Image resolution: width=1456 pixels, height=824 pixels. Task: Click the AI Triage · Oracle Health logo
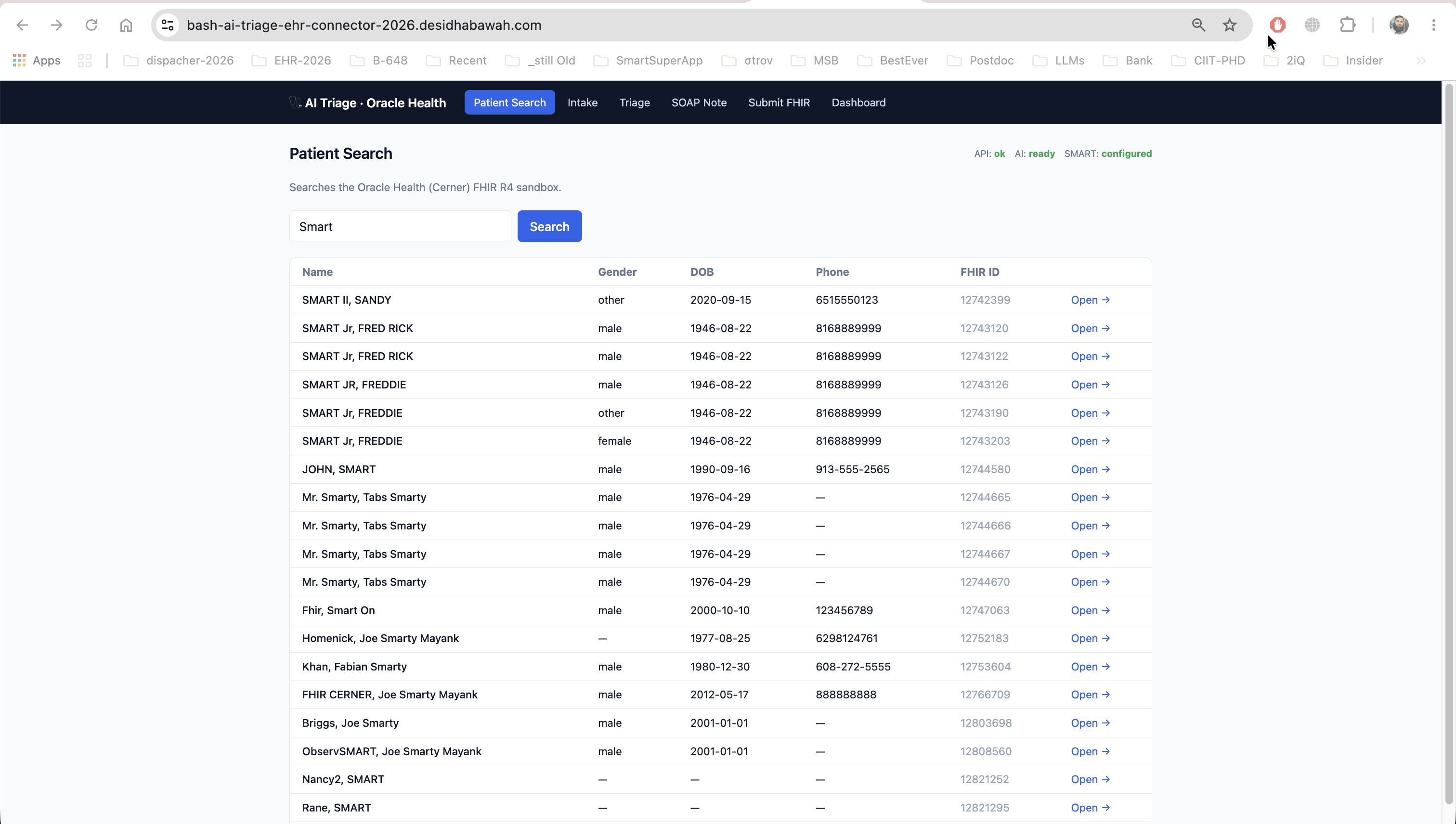click(368, 103)
